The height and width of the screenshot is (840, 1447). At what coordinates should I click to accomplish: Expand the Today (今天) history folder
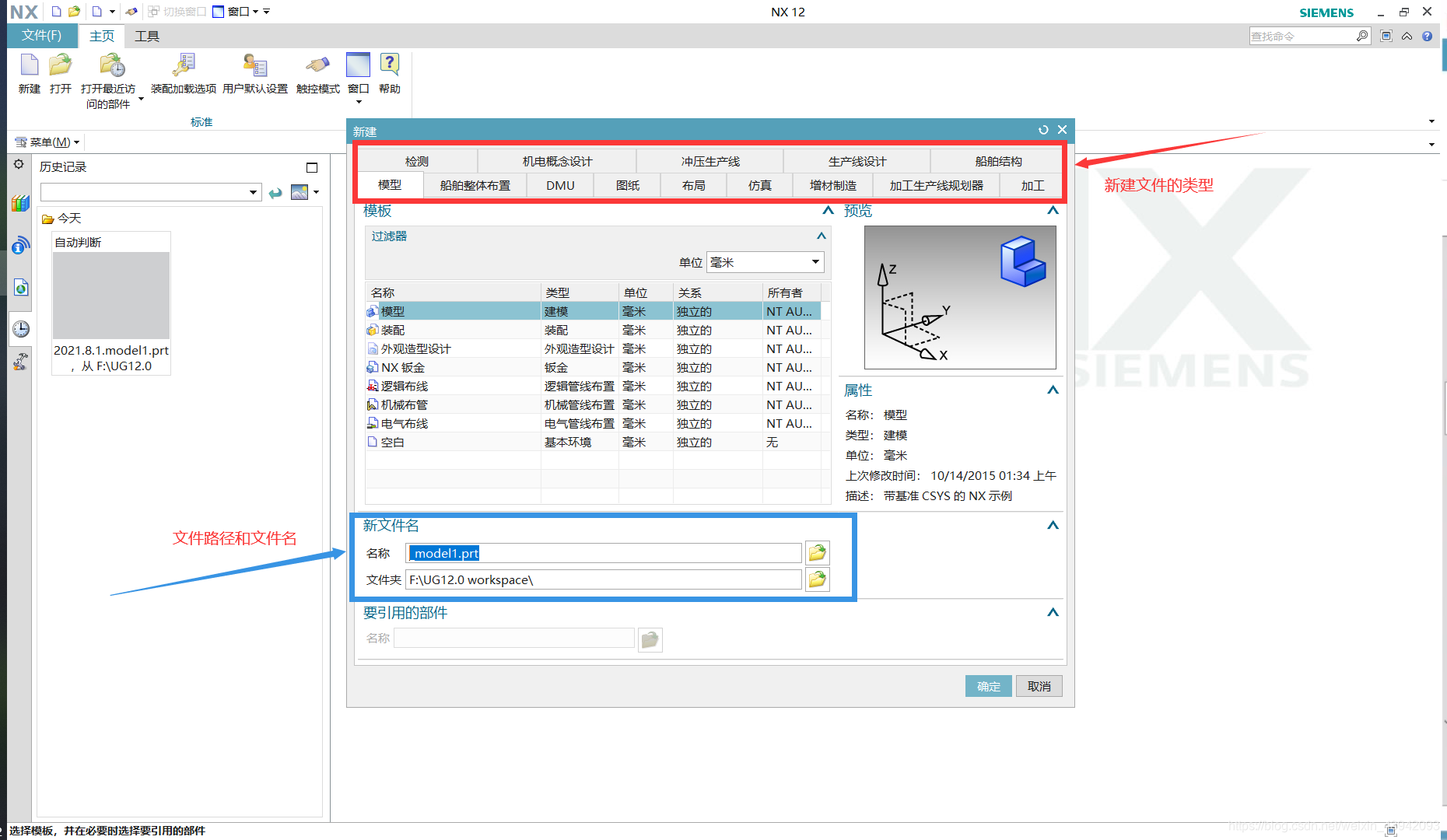coord(61,219)
